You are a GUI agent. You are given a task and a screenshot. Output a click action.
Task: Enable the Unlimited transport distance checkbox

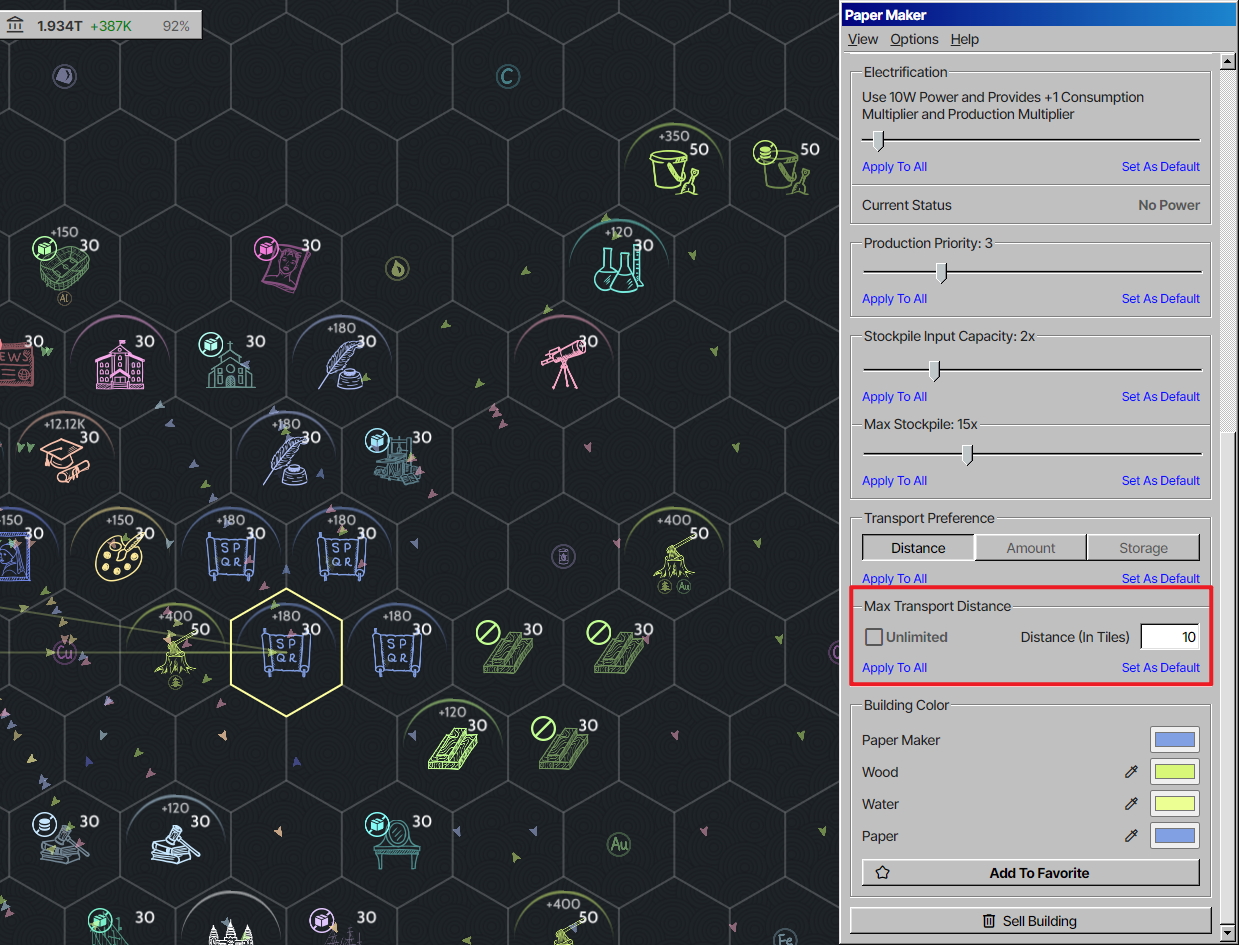[x=874, y=637]
